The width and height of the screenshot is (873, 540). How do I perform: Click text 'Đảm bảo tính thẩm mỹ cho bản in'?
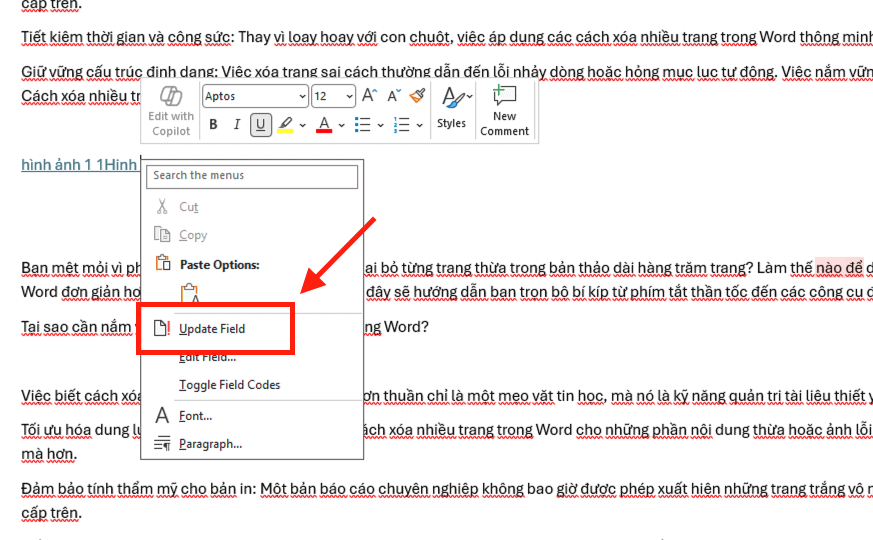pos(137,489)
